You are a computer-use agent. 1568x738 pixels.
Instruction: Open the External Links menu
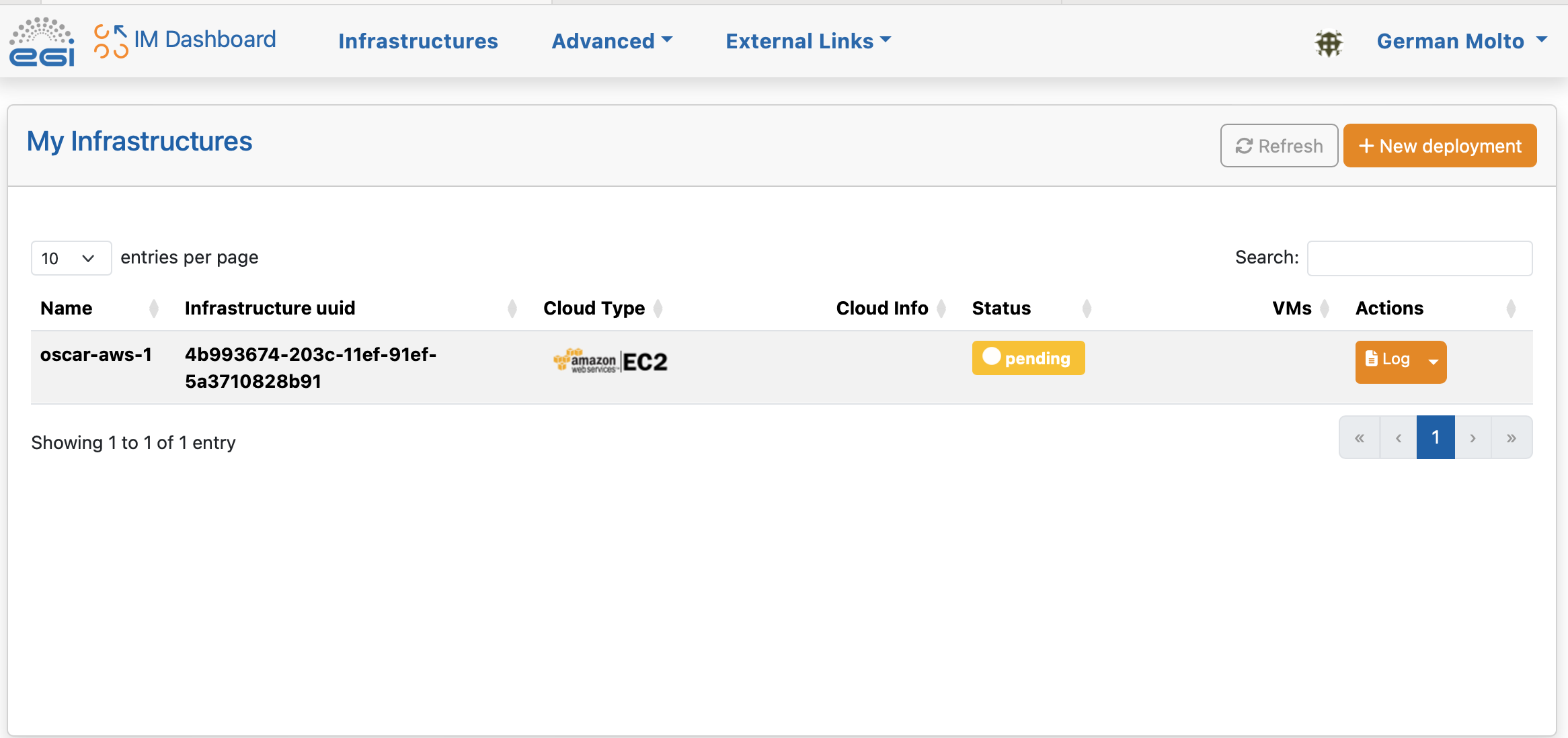[x=808, y=42]
